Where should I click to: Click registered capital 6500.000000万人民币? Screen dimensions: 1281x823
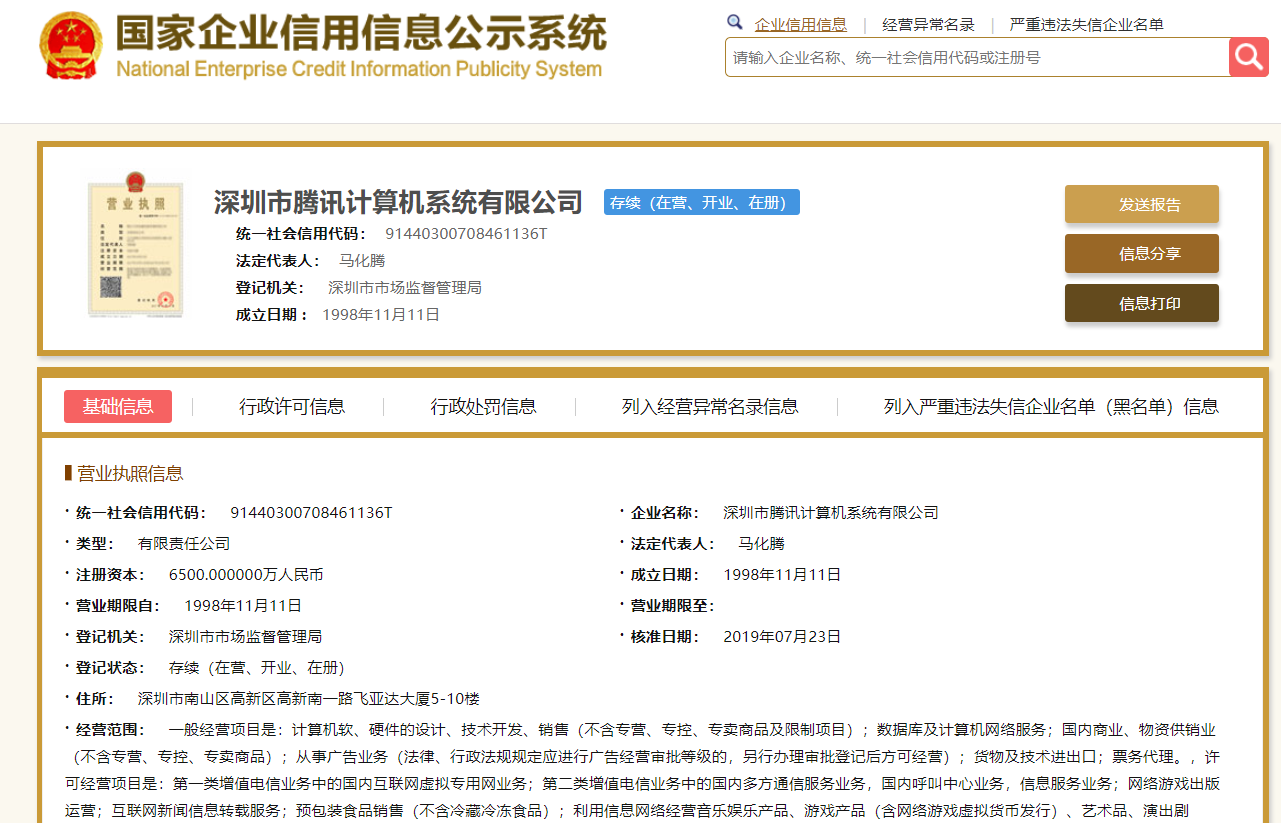click(x=246, y=575)
